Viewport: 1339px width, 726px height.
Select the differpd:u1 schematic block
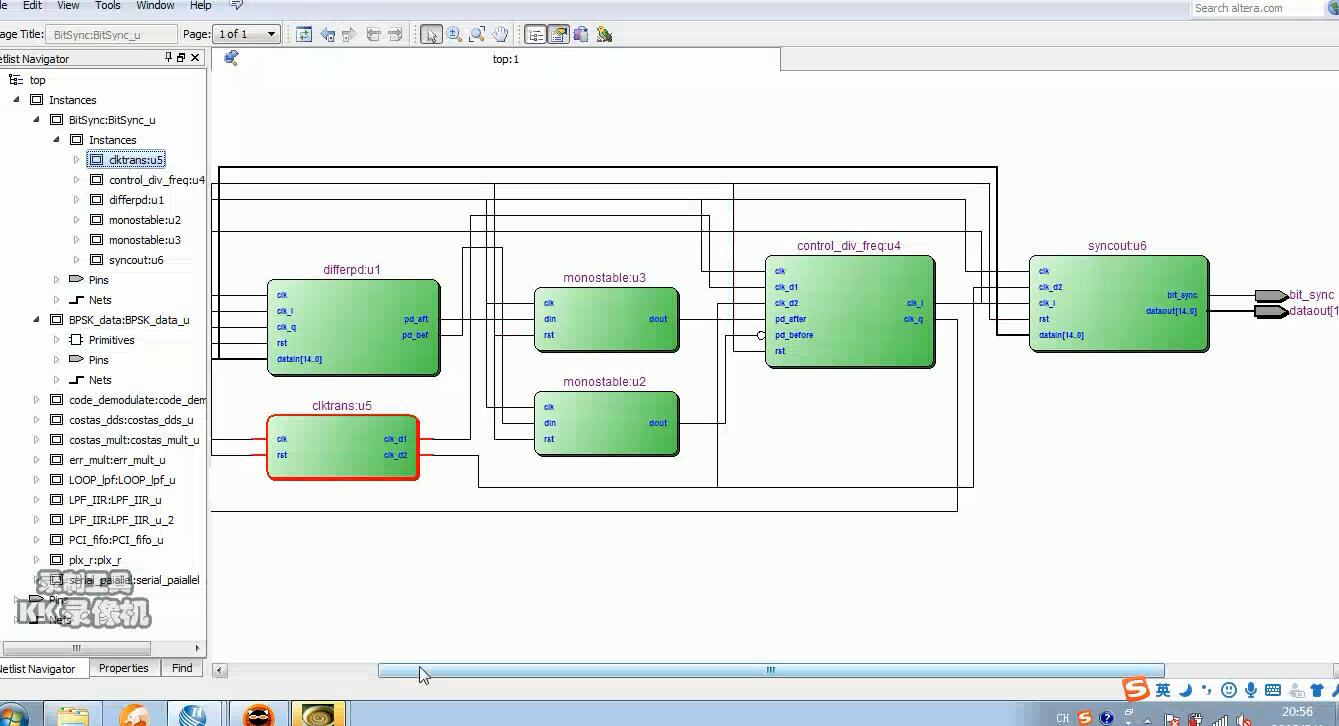(353, 327)
